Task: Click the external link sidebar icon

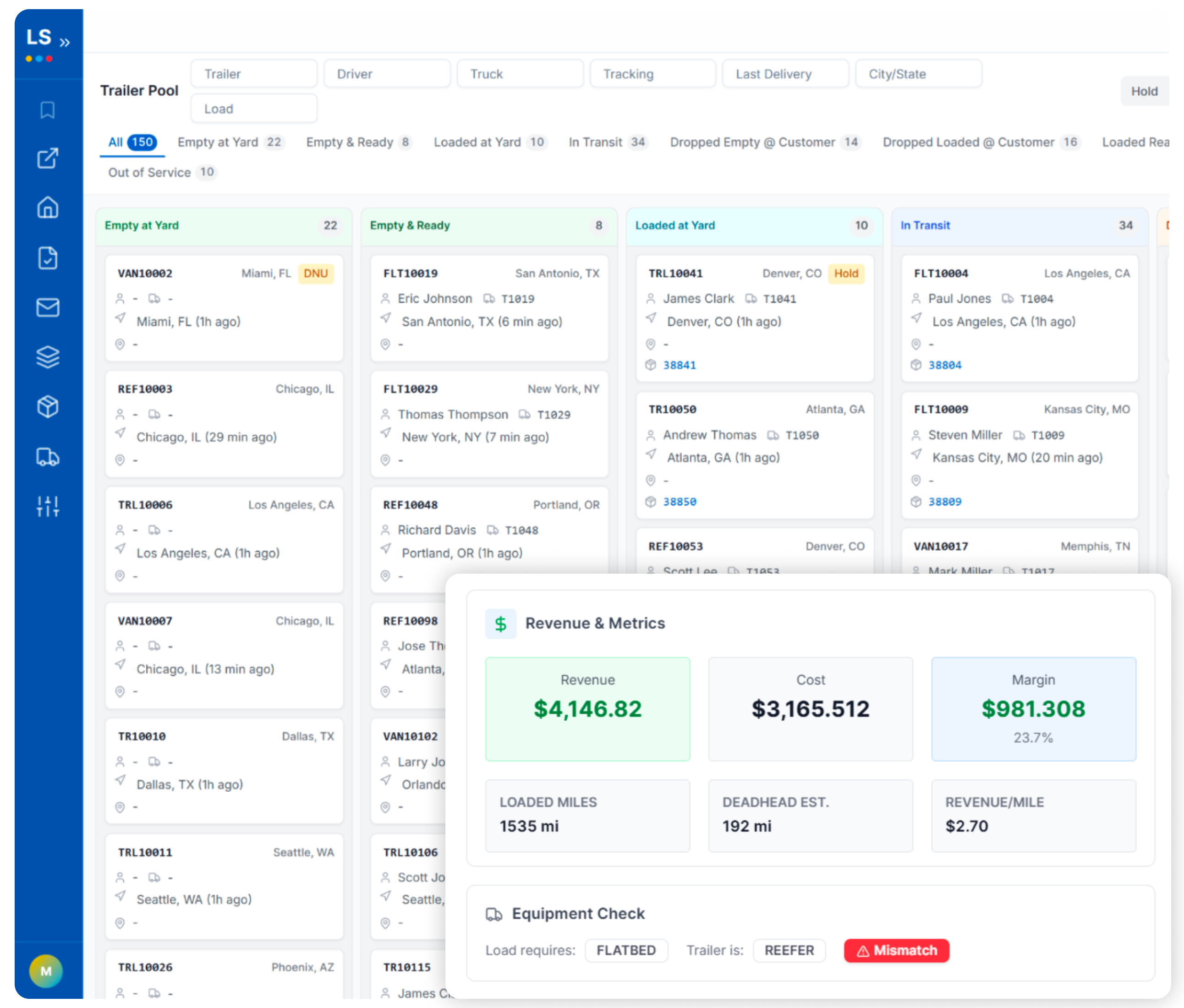Action: [x=48, y=158]
